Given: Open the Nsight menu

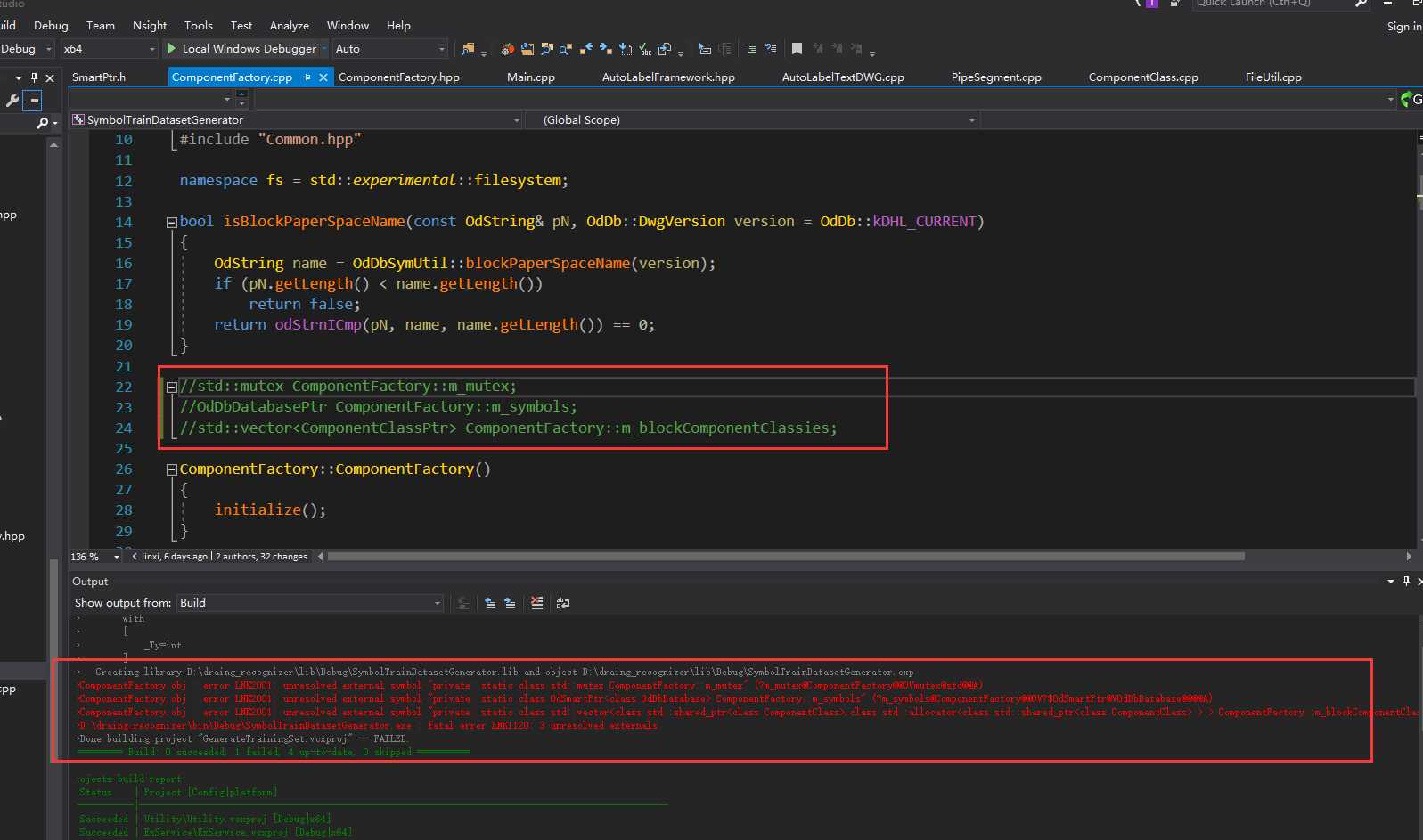Looking at the screenshot, I should pos(150,26).
